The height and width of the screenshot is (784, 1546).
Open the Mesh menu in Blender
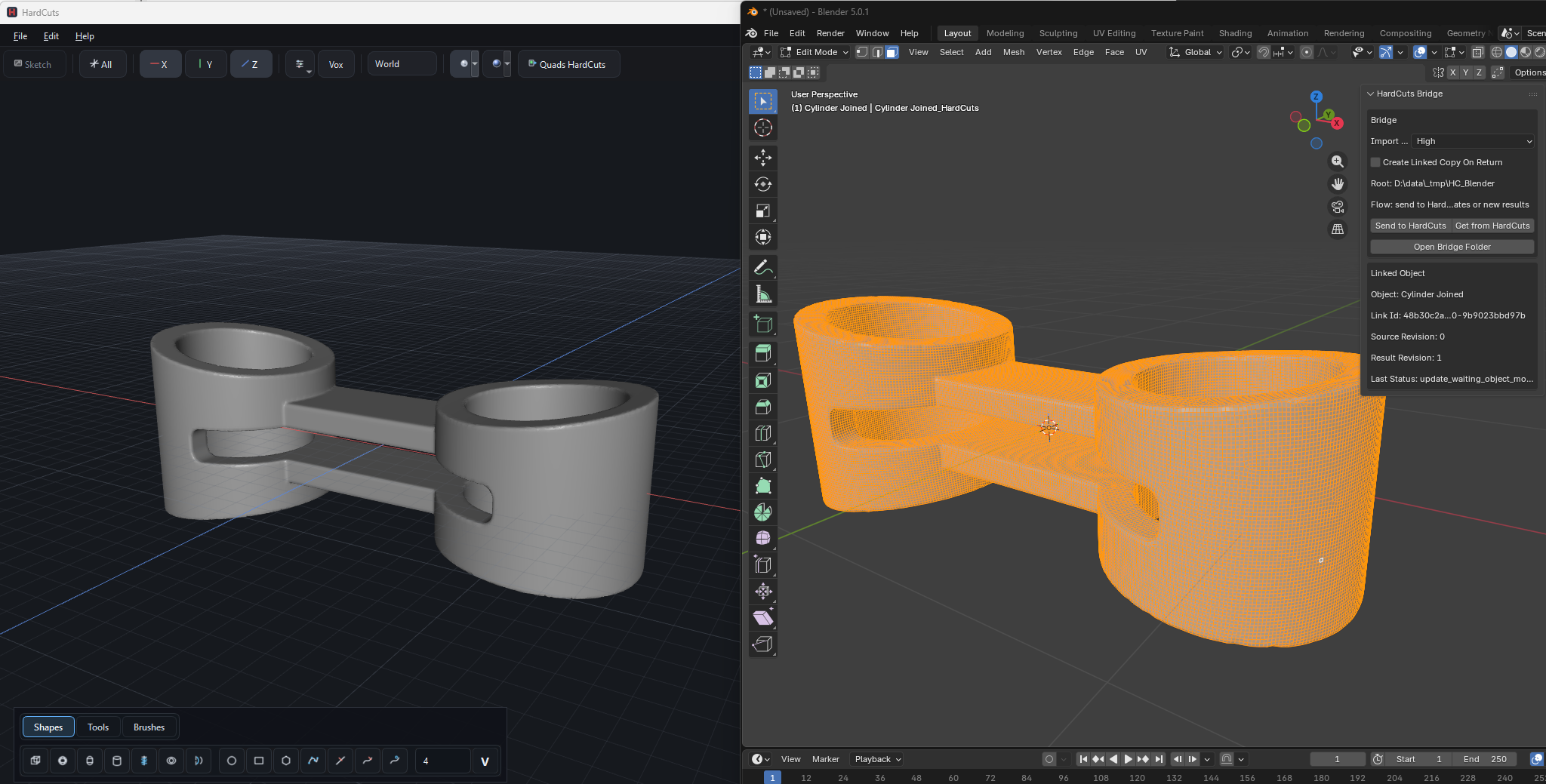(1014, 52)
